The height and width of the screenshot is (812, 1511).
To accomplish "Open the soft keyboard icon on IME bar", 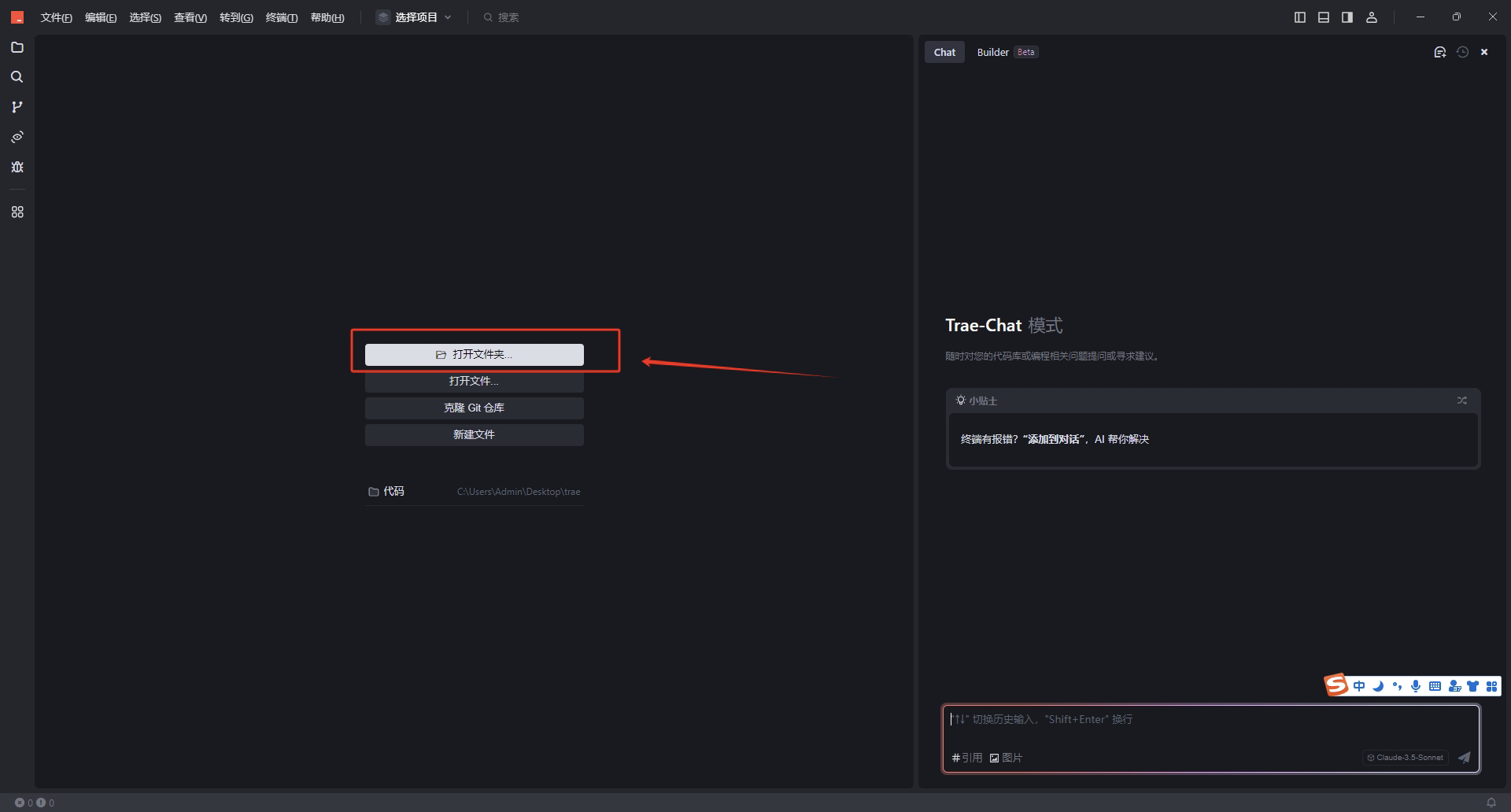I will 1435,686.
